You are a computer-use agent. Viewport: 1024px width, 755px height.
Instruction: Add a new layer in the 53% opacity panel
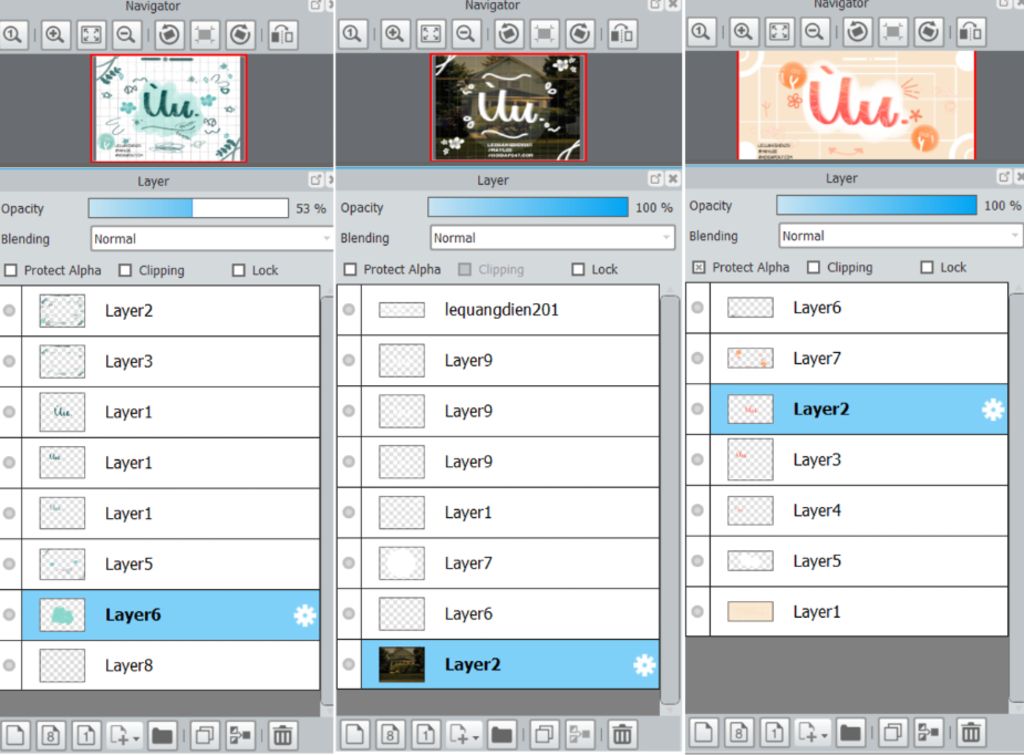(x=15, y=736)
